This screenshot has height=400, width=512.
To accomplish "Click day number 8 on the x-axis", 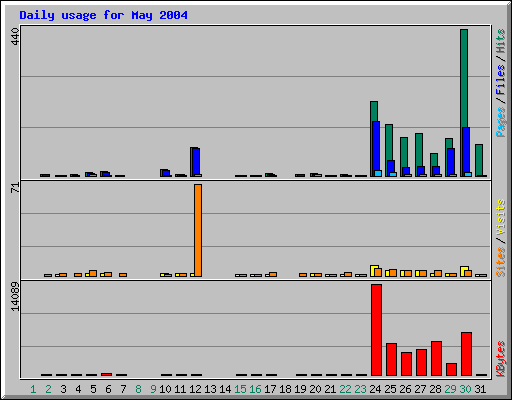I will [x=138, y=389].
